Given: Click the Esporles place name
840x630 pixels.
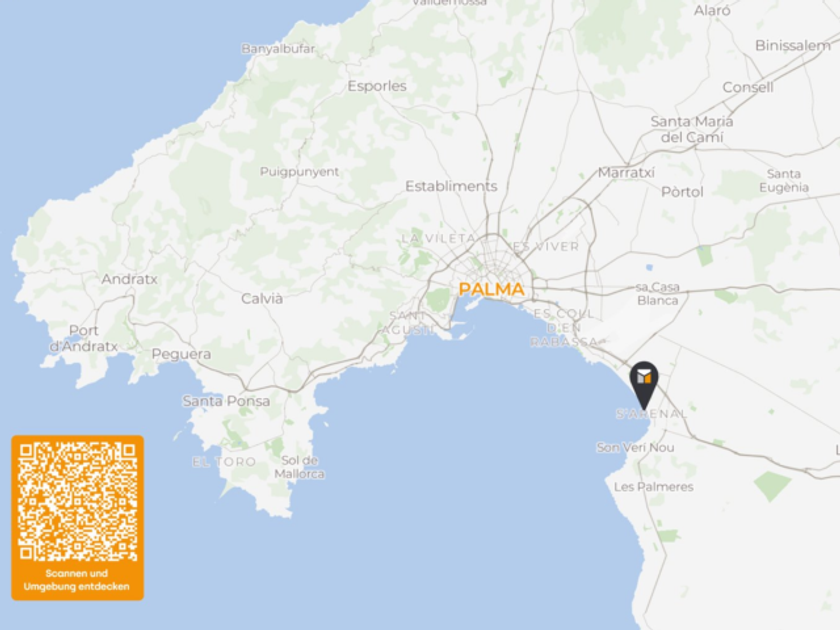Looking at the screenshot, I should (377, 86).
